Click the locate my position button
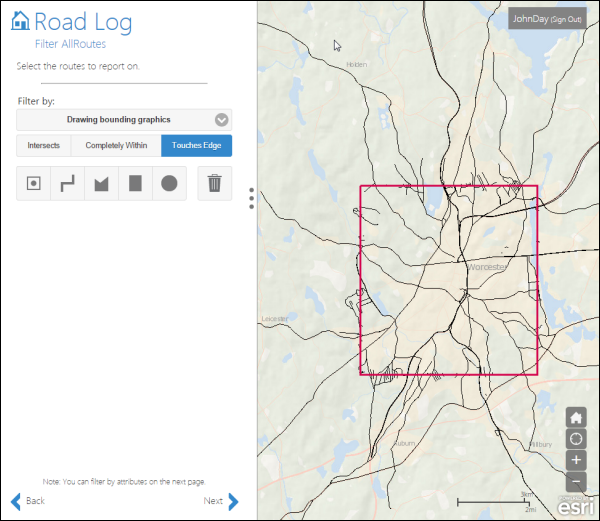 pyautogui.click(x=576, y=439)
